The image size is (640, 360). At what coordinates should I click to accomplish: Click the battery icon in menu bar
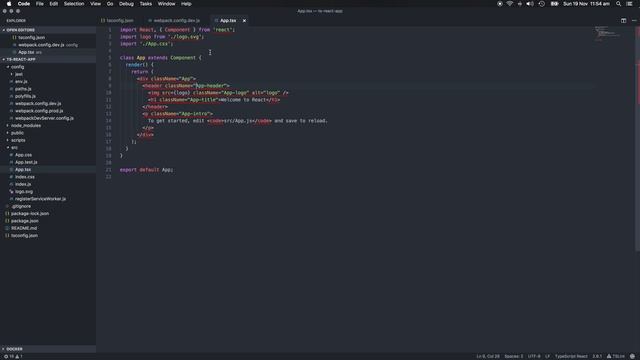[554, 4]
